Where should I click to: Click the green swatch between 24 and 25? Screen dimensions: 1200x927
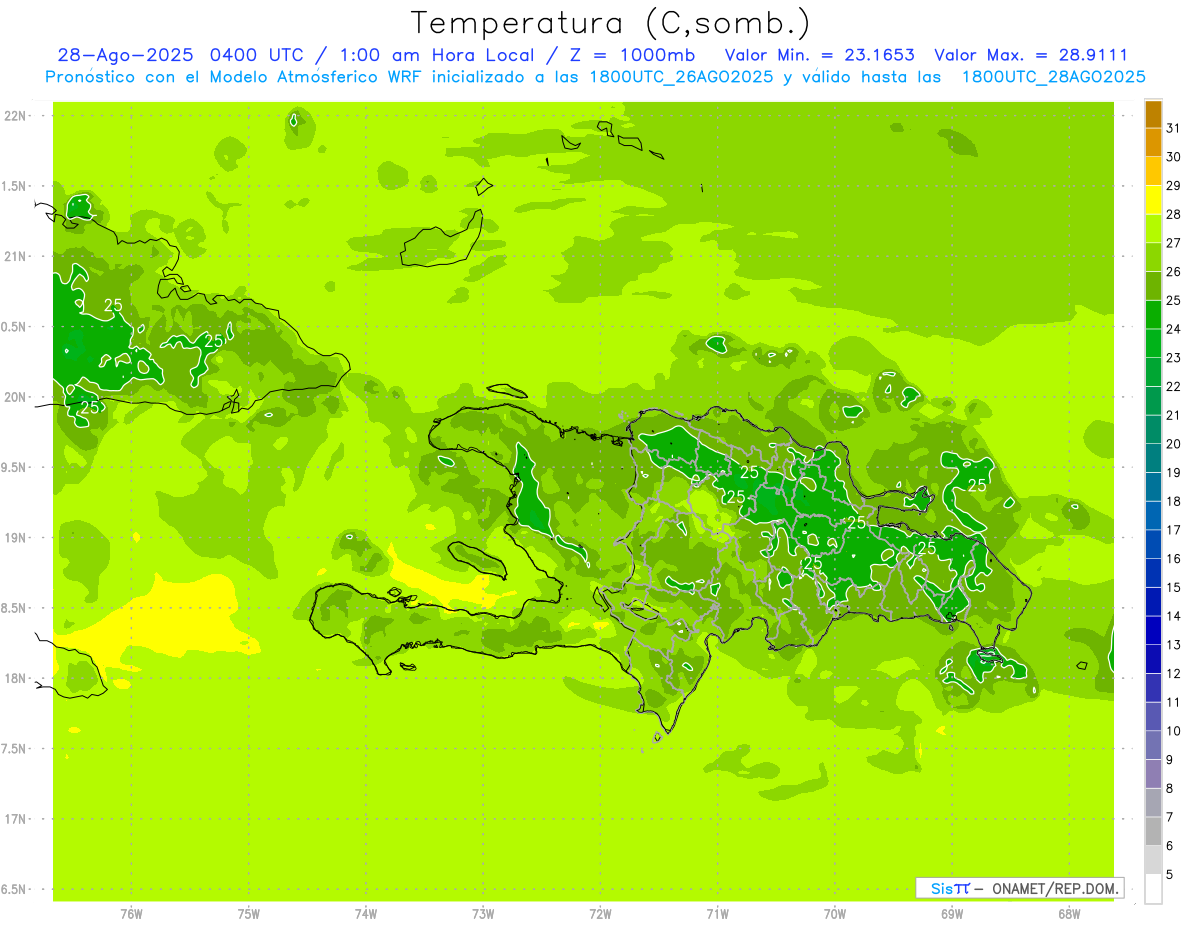coord(1154,315)
